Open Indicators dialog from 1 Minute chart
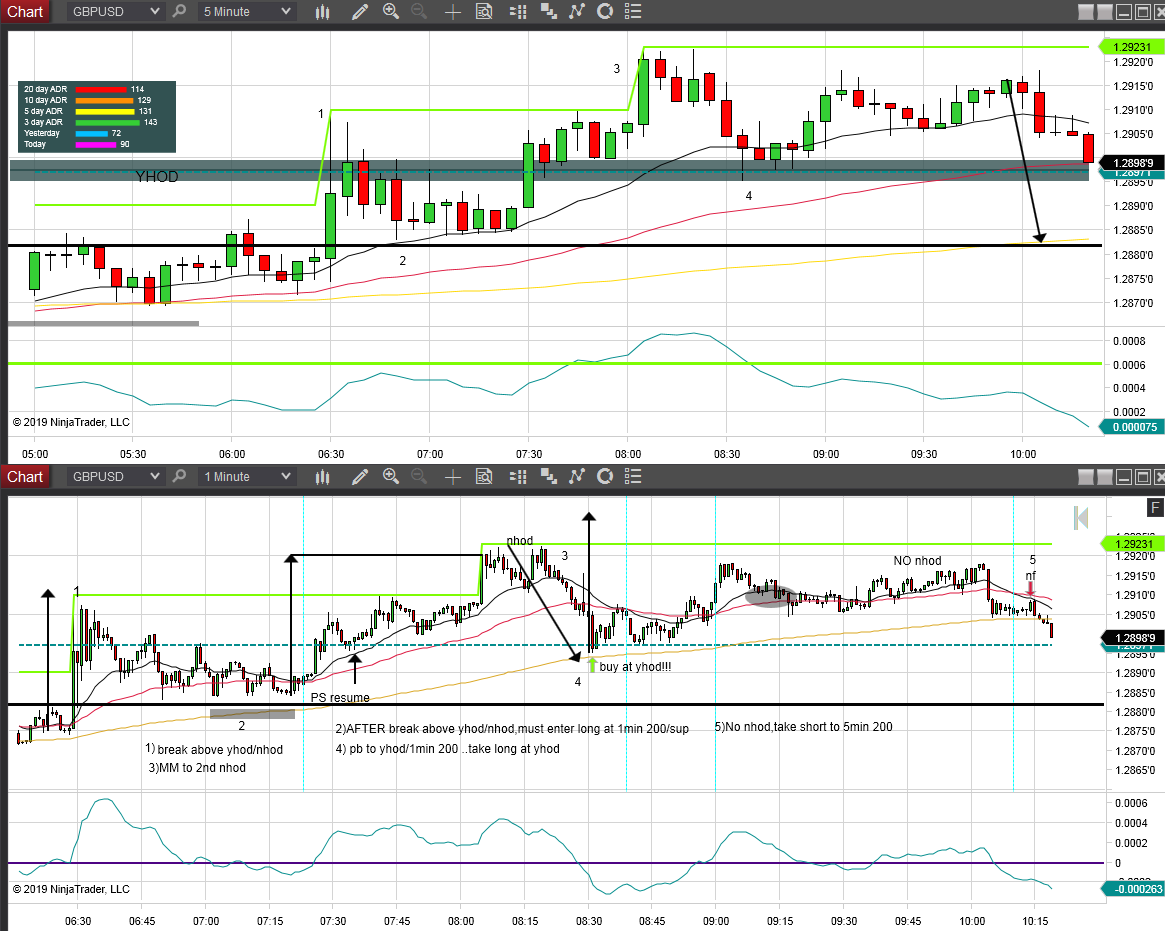This screenshot has width=1165, height=931. (x=577, y=476)
